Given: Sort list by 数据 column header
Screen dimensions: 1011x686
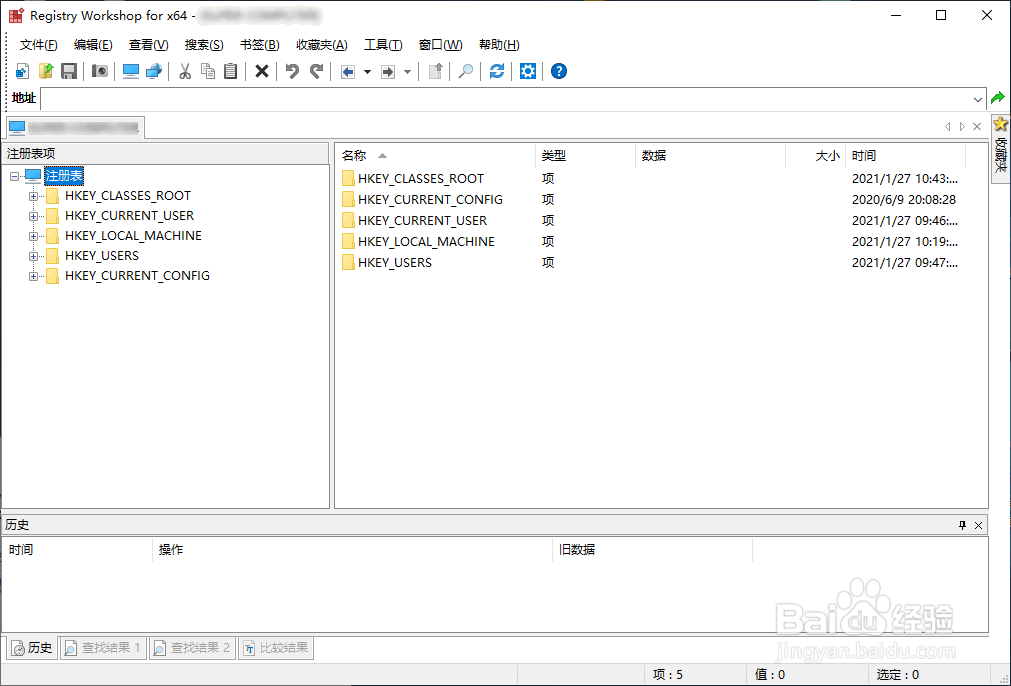Looking at the screenshot, I should pyautogui.click(x=711, y=155).
